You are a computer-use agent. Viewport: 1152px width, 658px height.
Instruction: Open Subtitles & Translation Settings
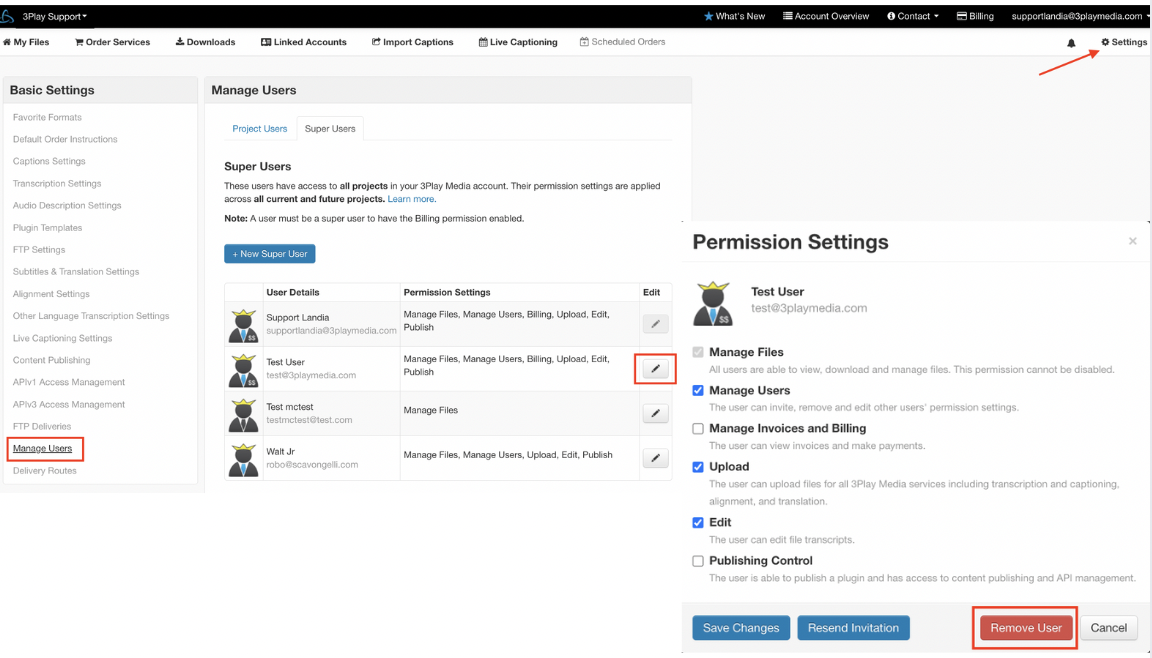pos(76,272)
